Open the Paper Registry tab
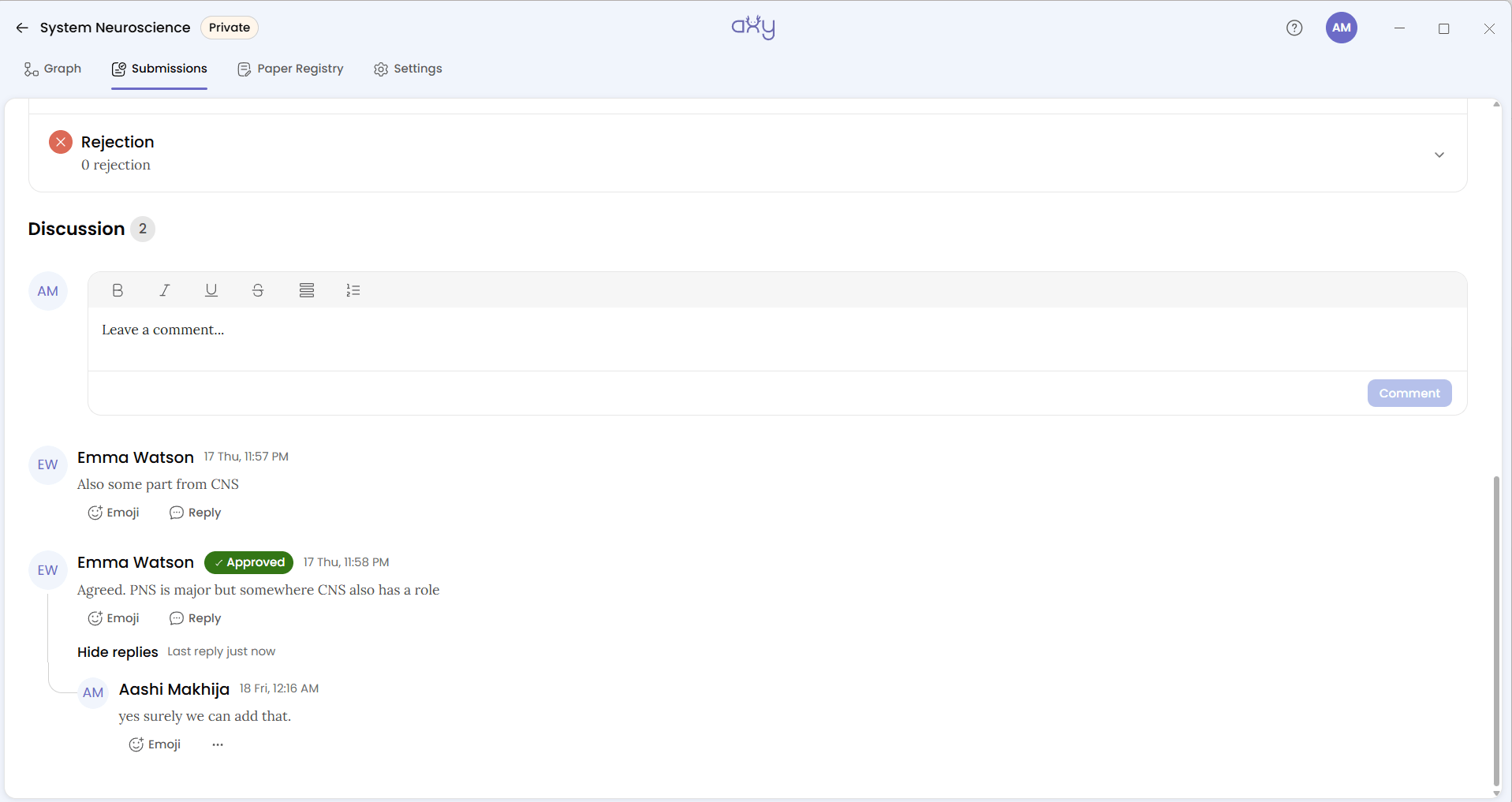 click(290, 69)
